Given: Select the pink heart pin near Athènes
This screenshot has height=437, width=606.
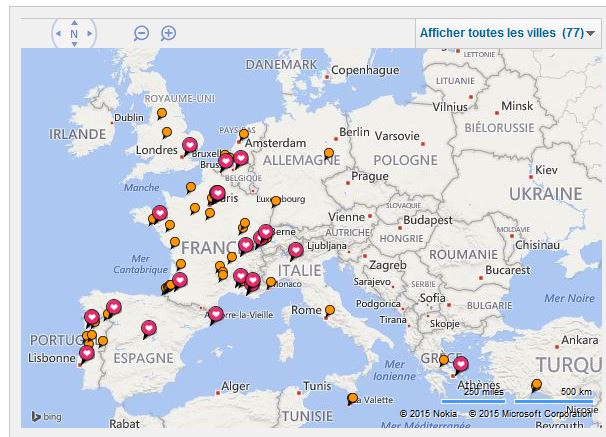Looking at the screenshot, I should (461, 363).
